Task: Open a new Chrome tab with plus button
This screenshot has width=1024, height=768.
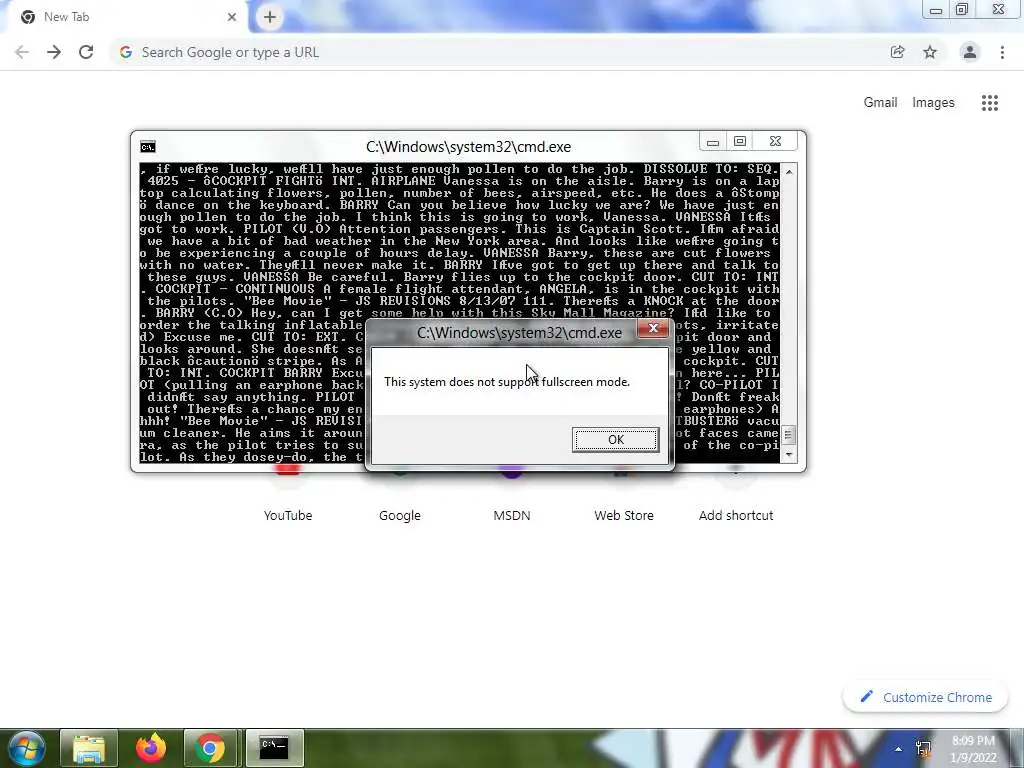Action: point(270,17)
